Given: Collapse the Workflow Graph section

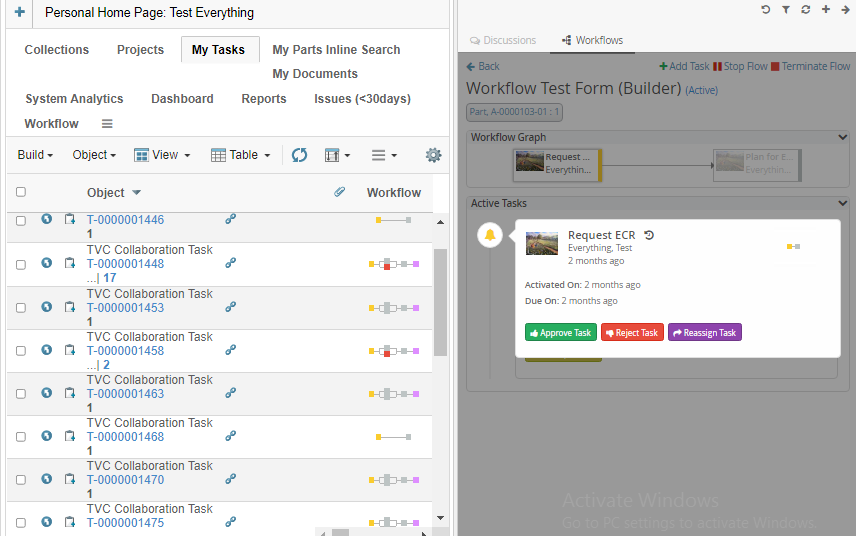Looking at the screenshot, I should point(843,137).
